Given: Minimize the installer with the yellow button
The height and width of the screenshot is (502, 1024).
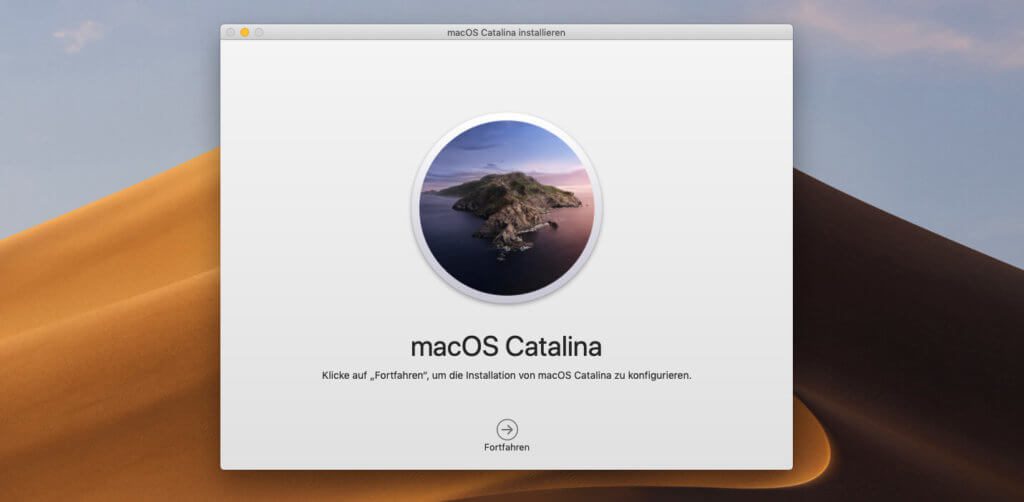Looking at the screenshot, I should tap(245, 33).
